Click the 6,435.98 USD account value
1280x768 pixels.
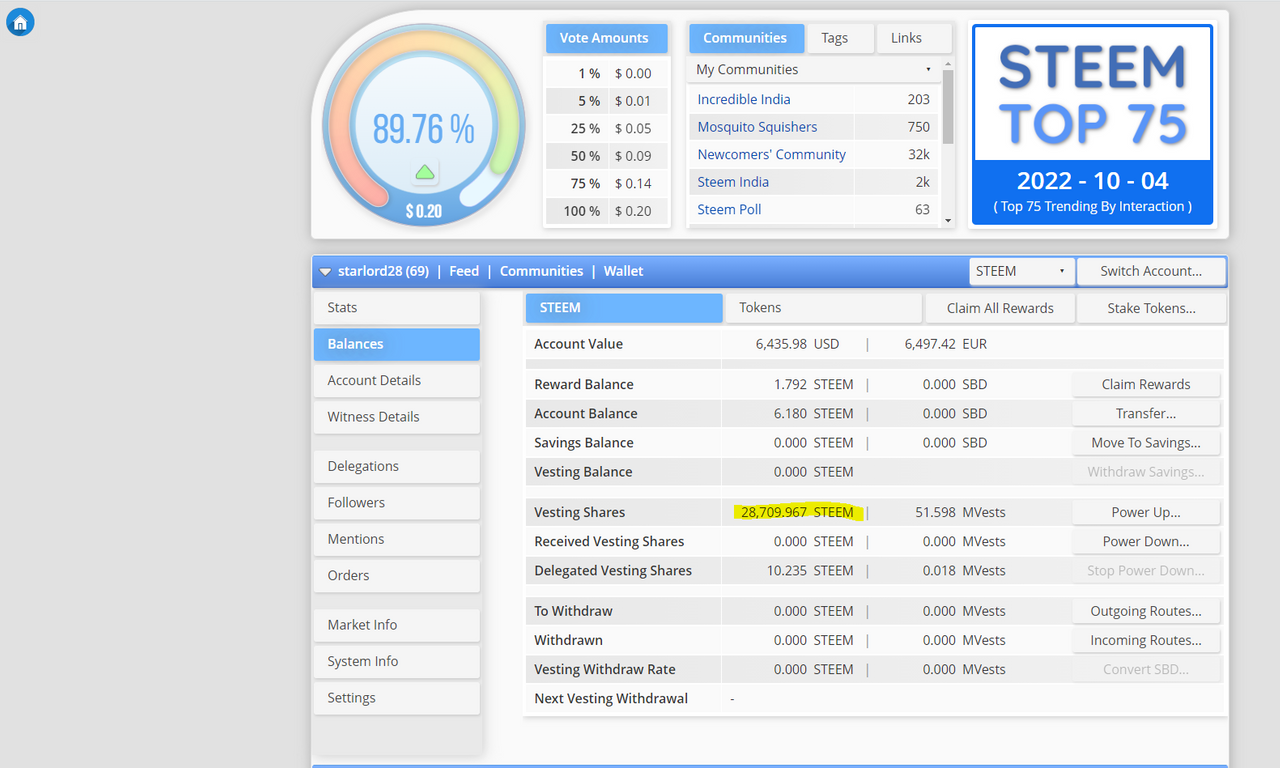pyautogui.click(x=797, y=344)
